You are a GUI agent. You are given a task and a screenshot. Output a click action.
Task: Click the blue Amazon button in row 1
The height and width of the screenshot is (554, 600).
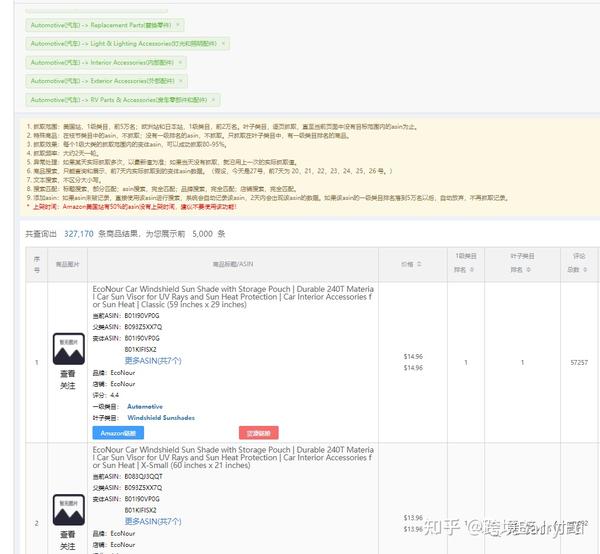[x=118, y=433]
